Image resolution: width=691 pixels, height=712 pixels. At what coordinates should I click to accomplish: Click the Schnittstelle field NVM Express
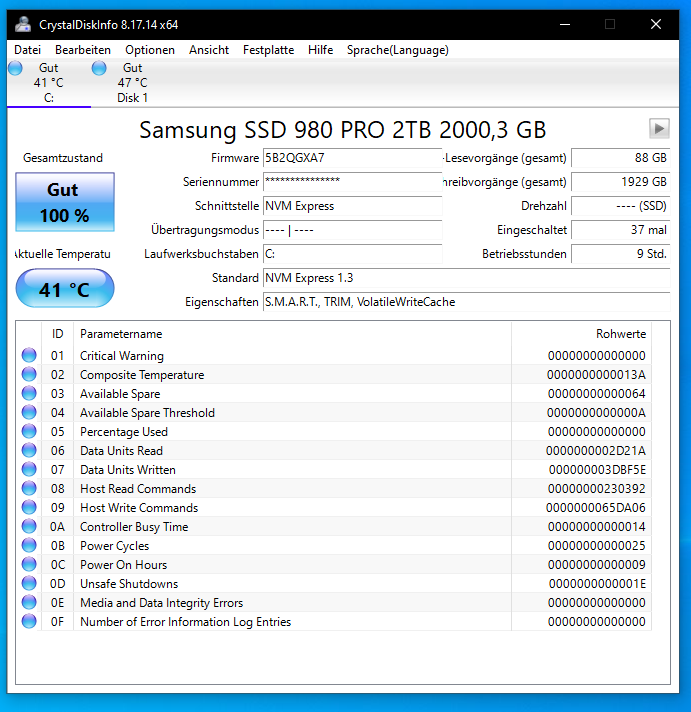coord(352,206)
